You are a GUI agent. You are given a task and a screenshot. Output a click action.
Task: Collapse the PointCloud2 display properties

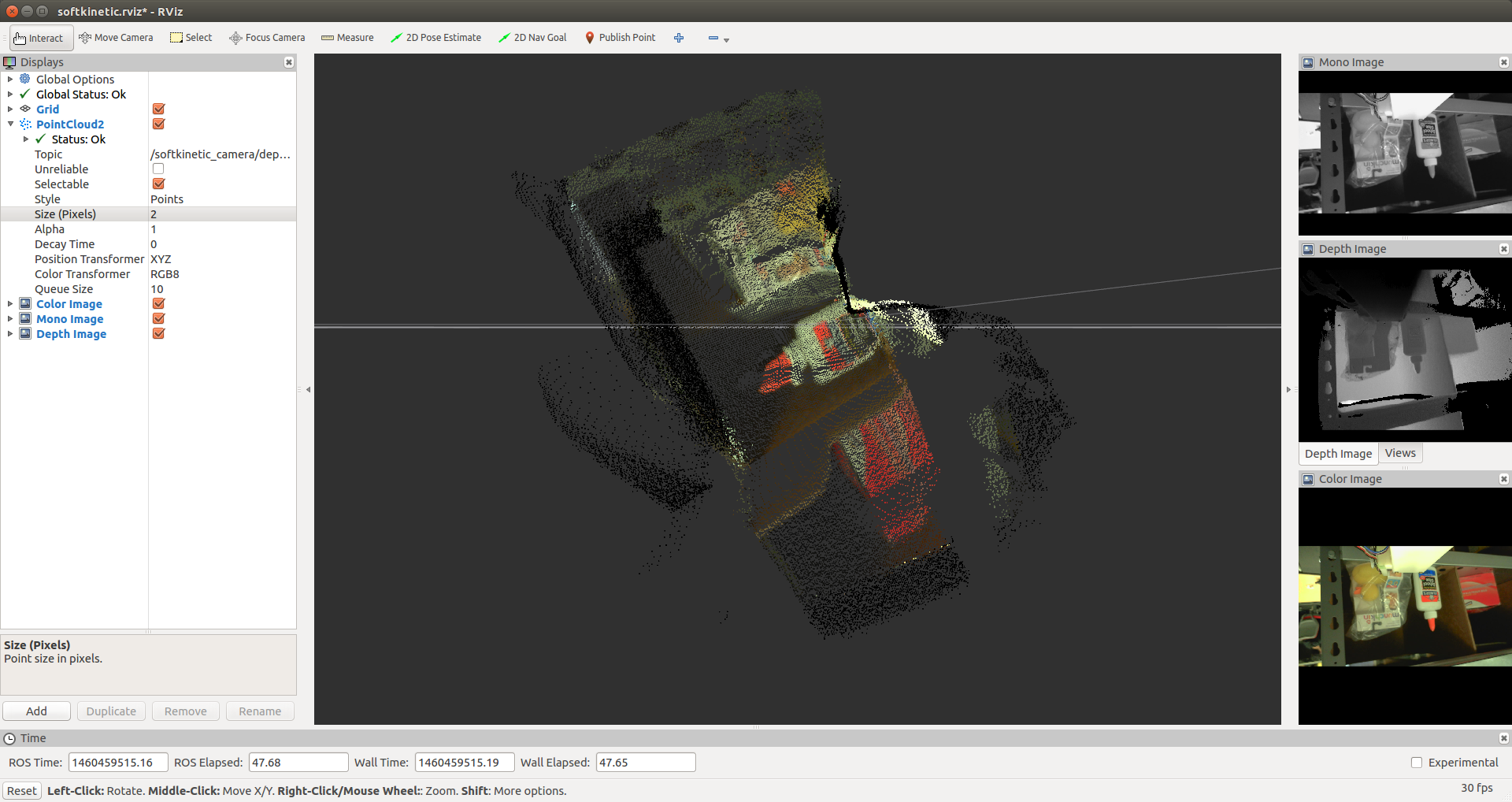[x=10, y=124]
